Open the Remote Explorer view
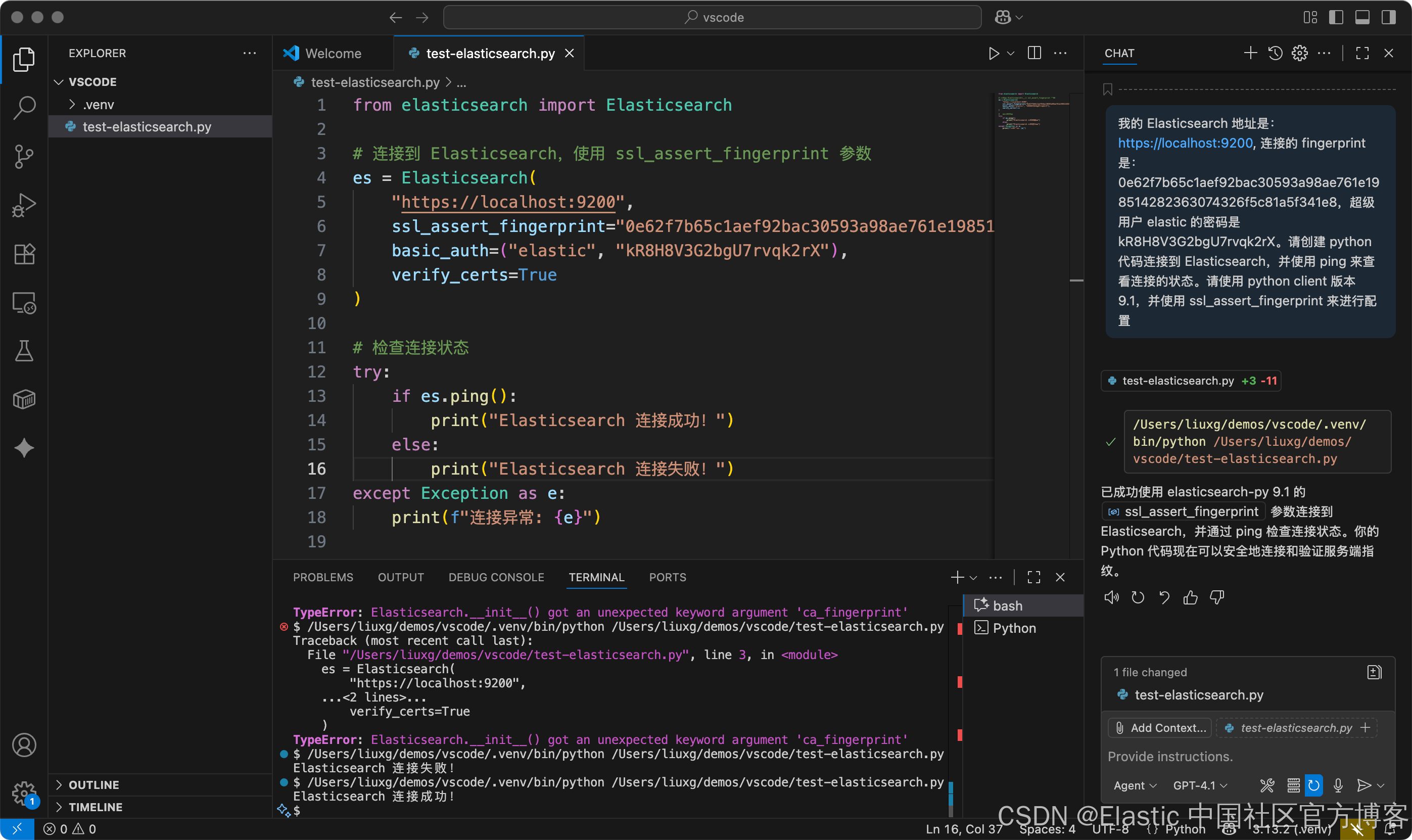 24,303
